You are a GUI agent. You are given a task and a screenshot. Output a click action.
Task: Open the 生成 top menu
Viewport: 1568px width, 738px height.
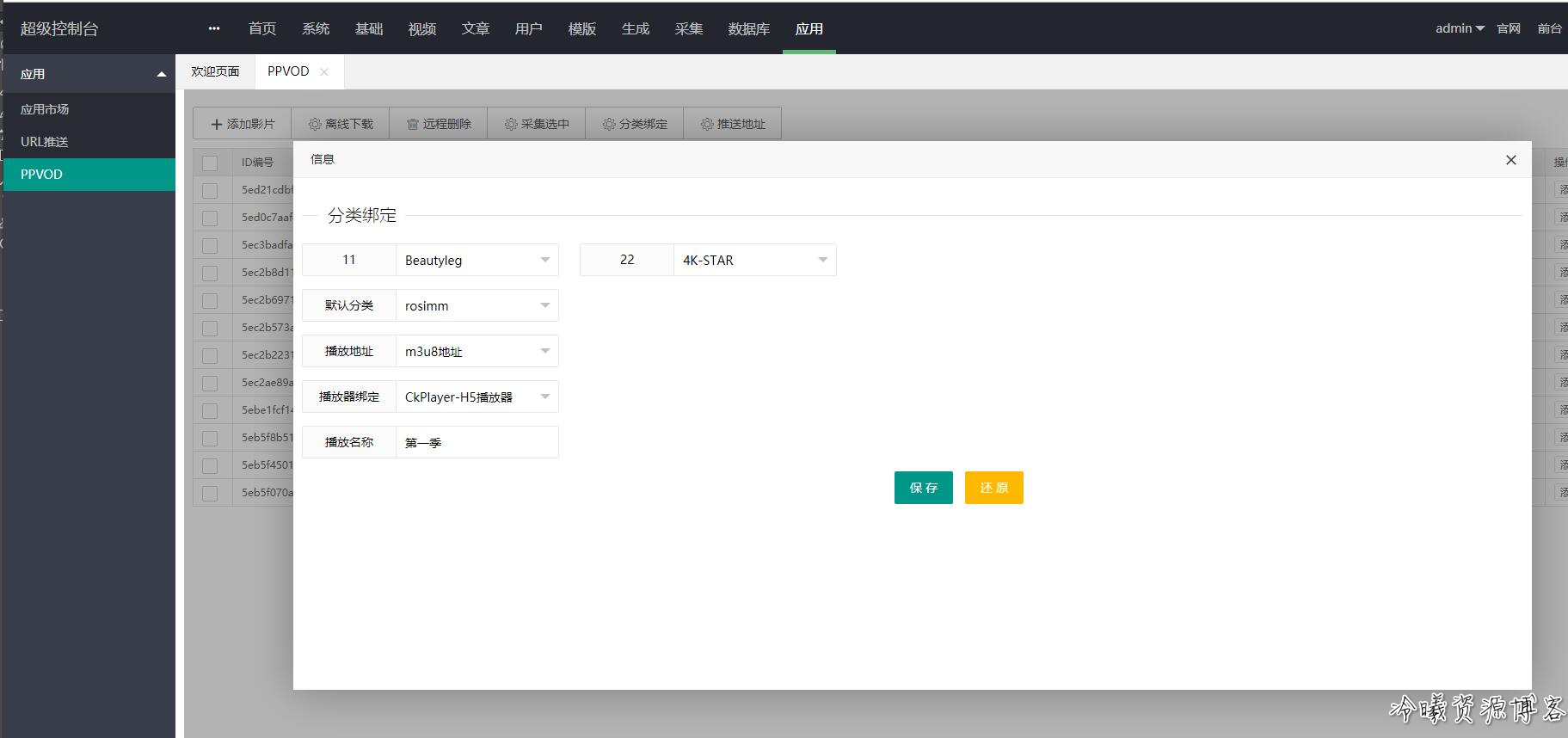click(636, 28)
